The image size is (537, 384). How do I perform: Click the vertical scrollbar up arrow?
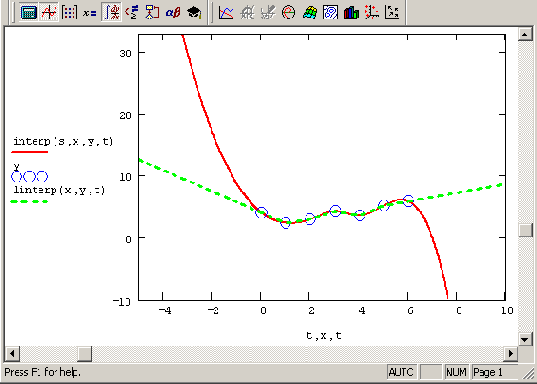(525, 34)
